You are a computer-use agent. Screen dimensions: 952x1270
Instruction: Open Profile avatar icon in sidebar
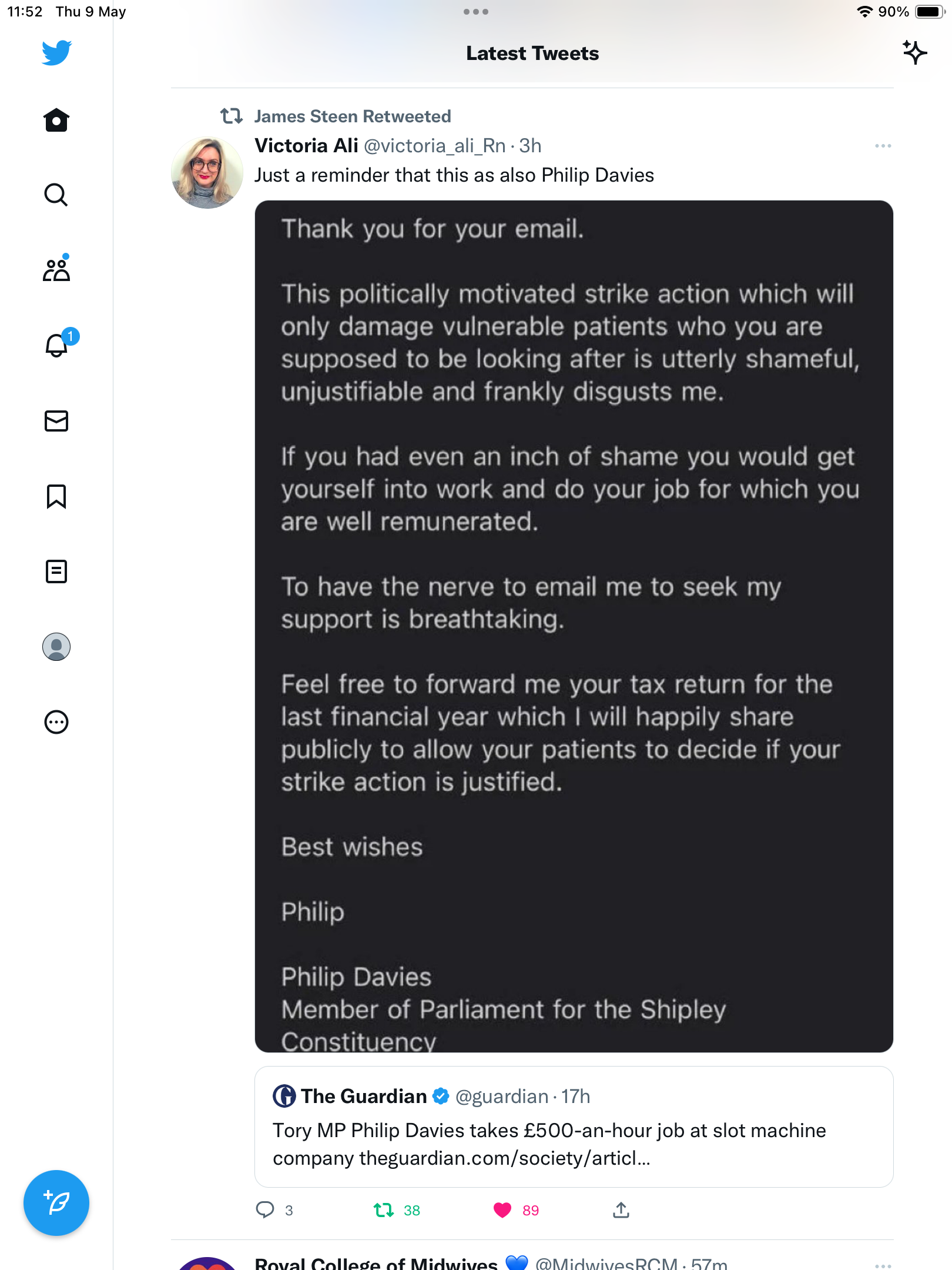56,647
